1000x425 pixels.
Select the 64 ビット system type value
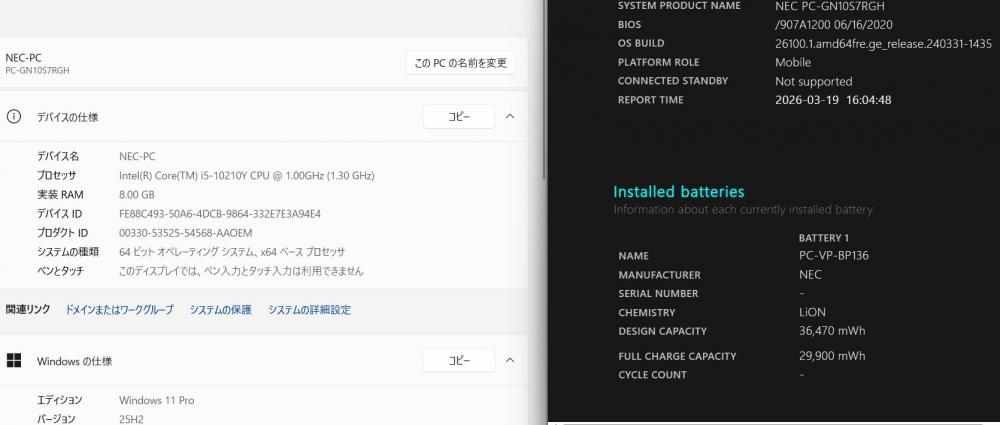(x=232, y=251)
